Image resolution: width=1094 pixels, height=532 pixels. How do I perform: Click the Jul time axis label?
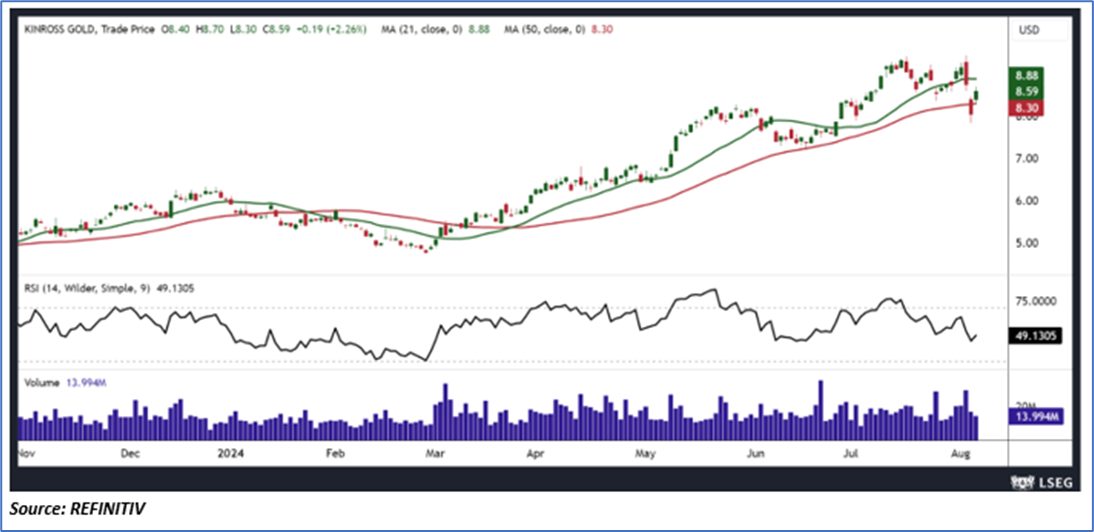tap(851, 454)
